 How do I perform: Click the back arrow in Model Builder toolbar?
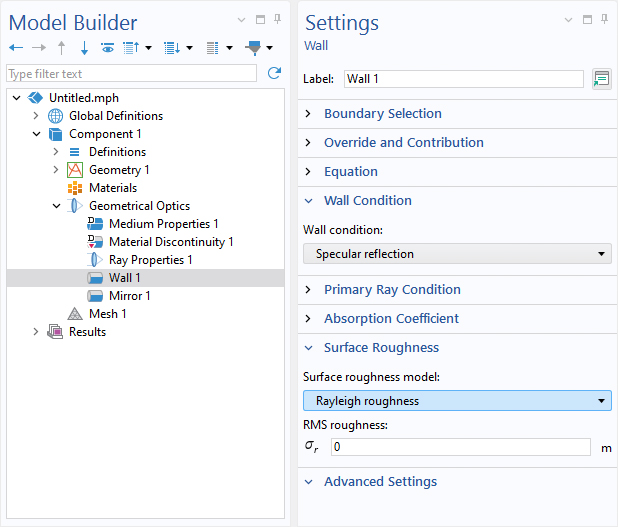15,47
